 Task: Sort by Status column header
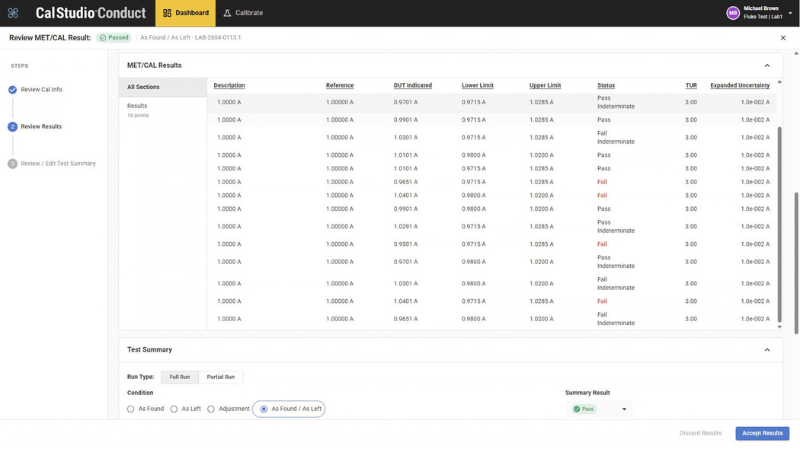(606, 85)
